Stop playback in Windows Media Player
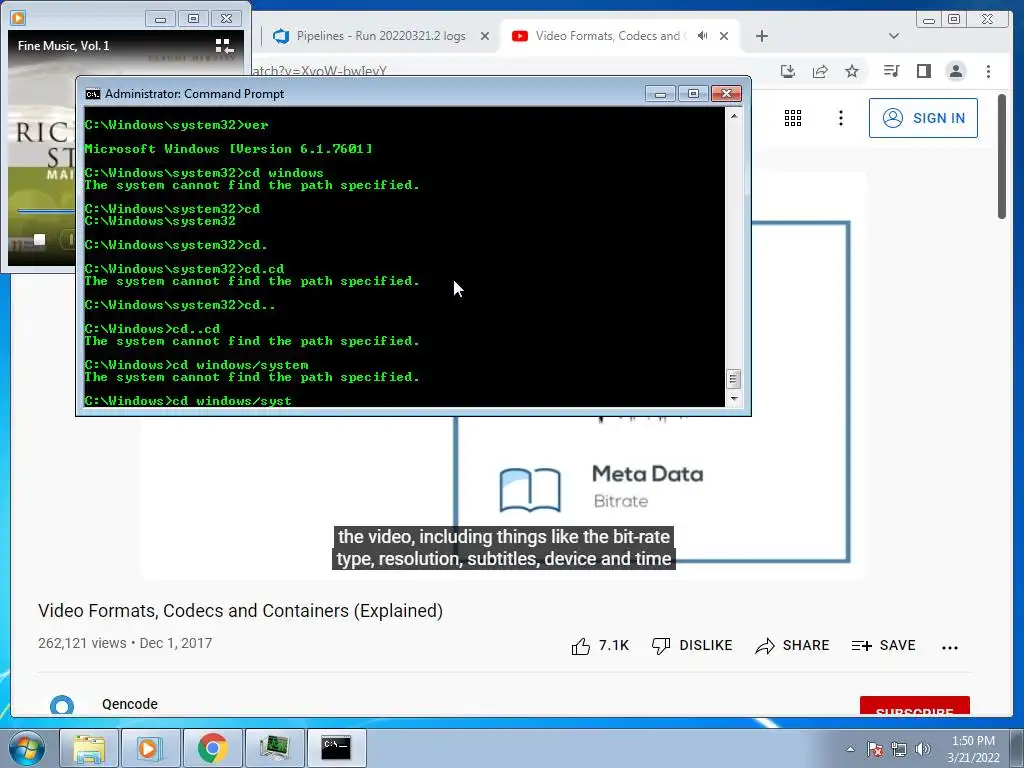 coord(39,240)
